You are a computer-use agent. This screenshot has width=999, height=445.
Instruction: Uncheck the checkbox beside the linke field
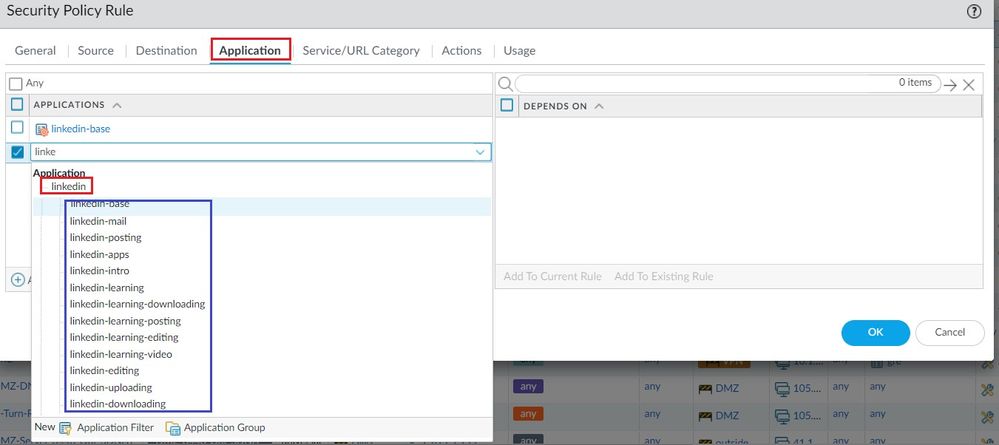coord(17,152)
